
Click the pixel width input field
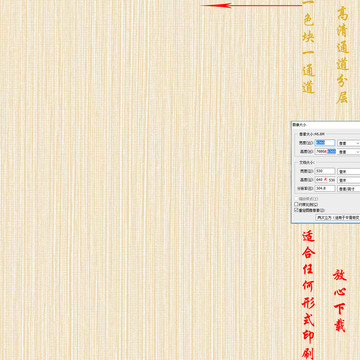[x=325, y=143]
